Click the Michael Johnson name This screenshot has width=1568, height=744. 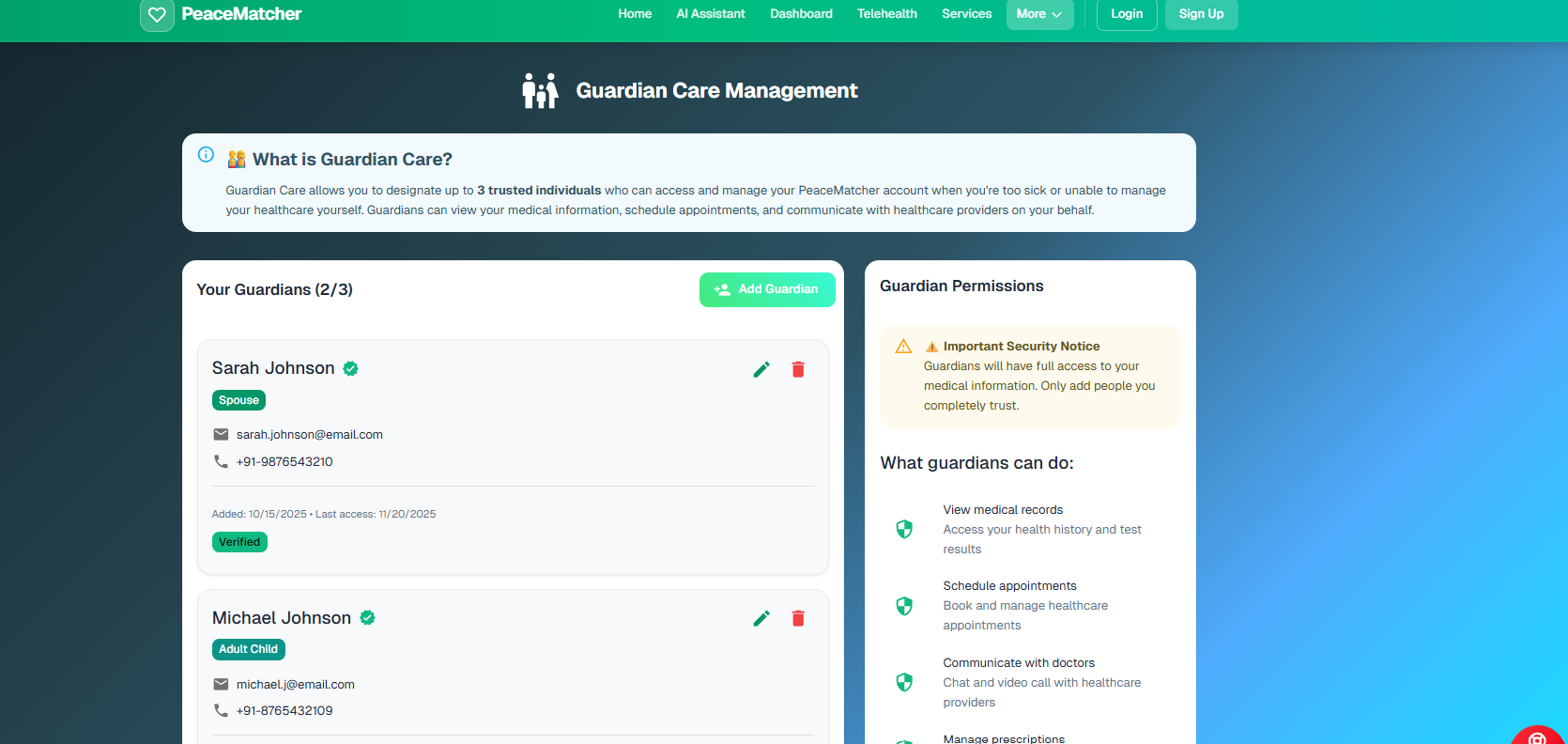pos(282,618)
